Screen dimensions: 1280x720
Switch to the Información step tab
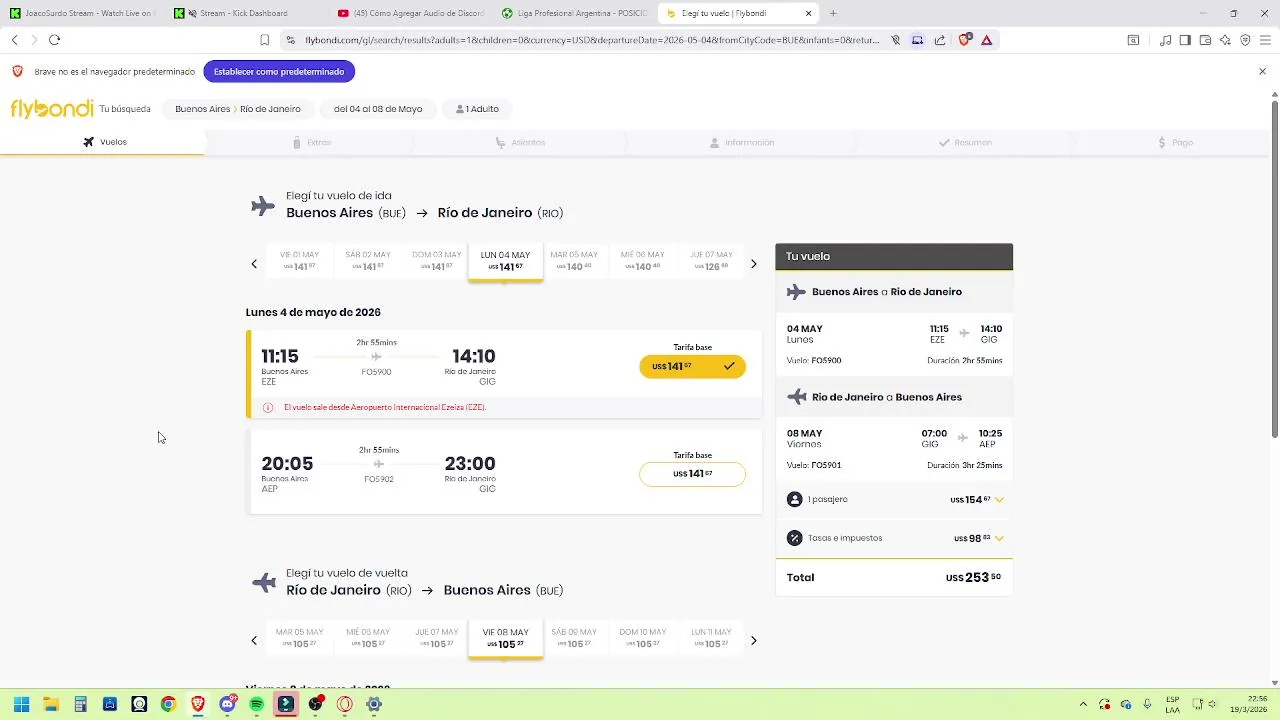click(742, 143)
